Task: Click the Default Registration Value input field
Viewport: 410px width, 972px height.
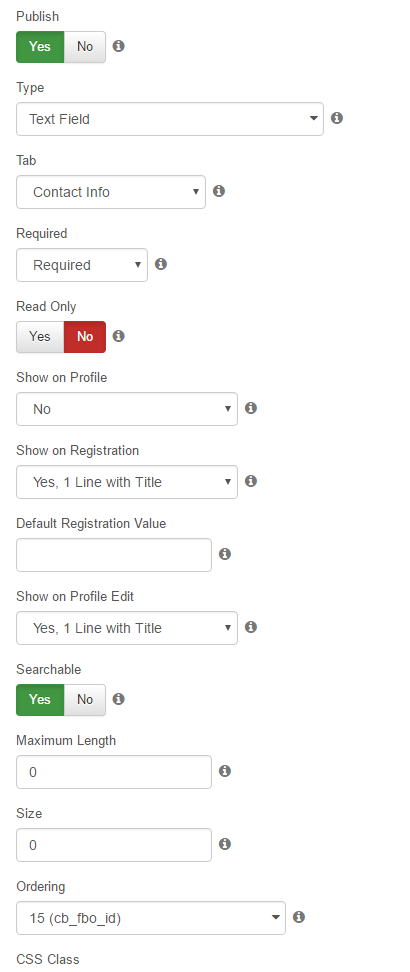Action: click(x=114, y=555)
